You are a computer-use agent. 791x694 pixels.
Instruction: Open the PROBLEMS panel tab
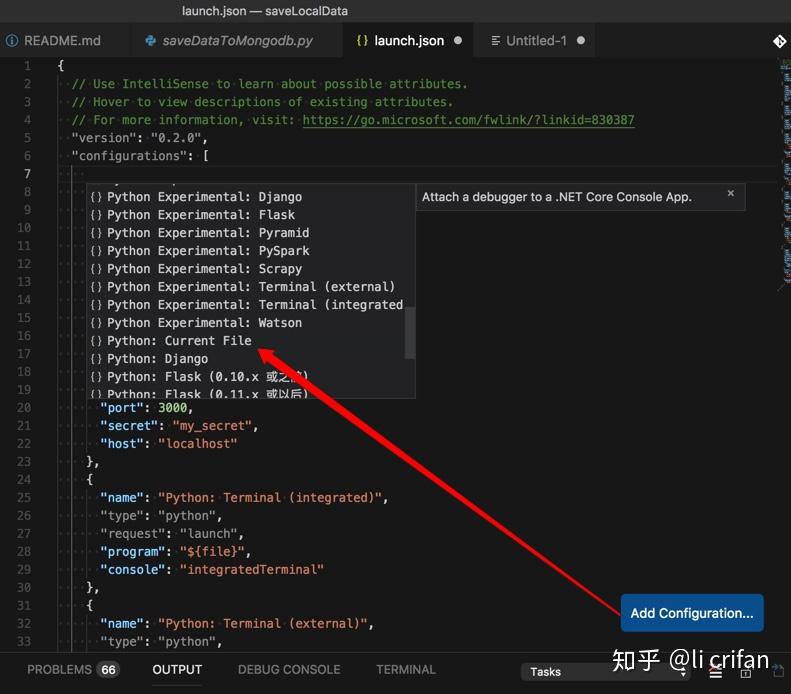coord(59,669)
